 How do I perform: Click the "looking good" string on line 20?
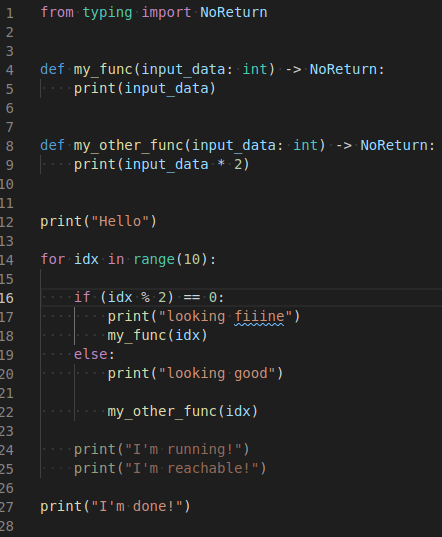tap(217, 374)
